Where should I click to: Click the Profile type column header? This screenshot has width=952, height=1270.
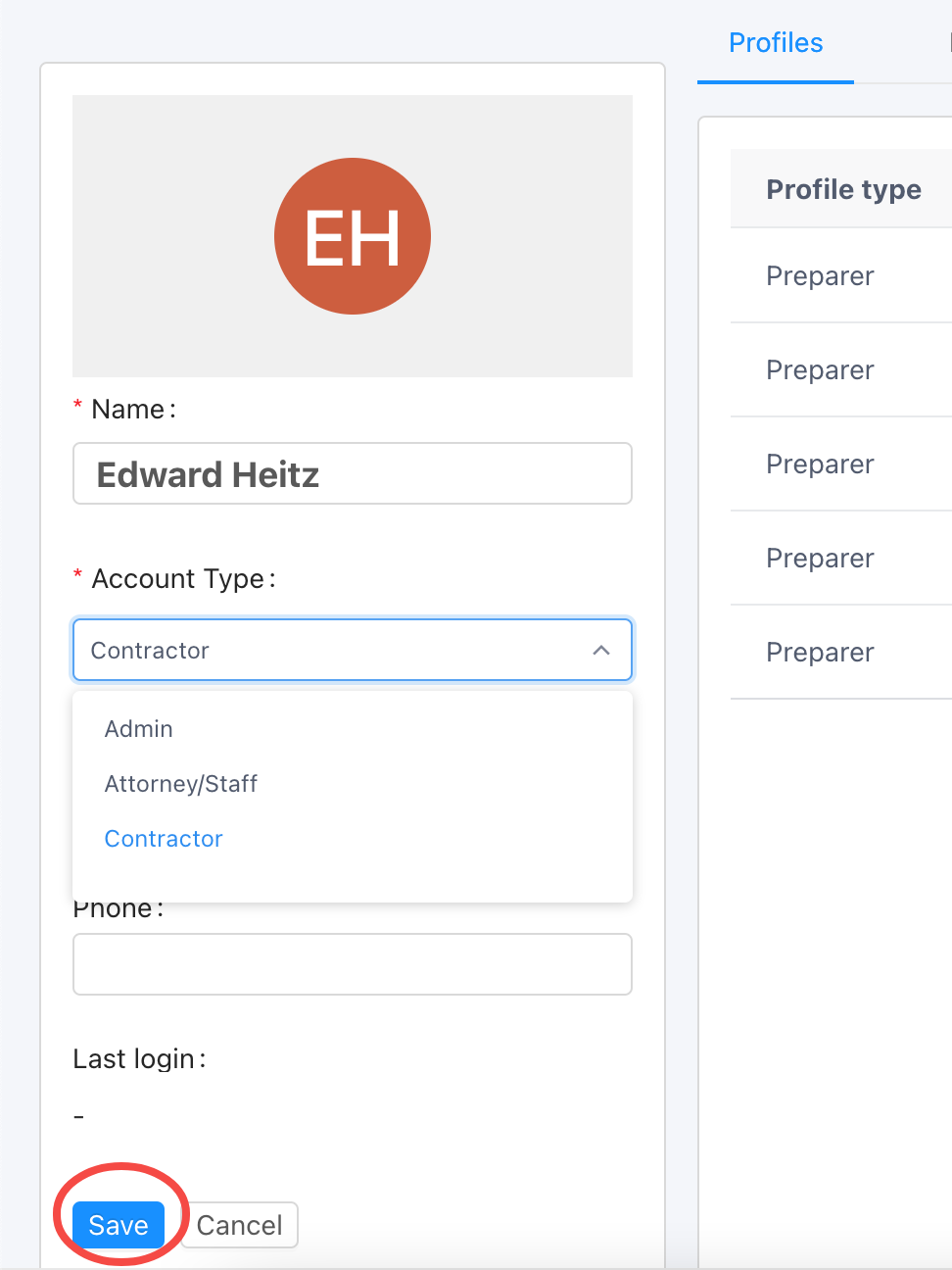(x=843, y=189)
